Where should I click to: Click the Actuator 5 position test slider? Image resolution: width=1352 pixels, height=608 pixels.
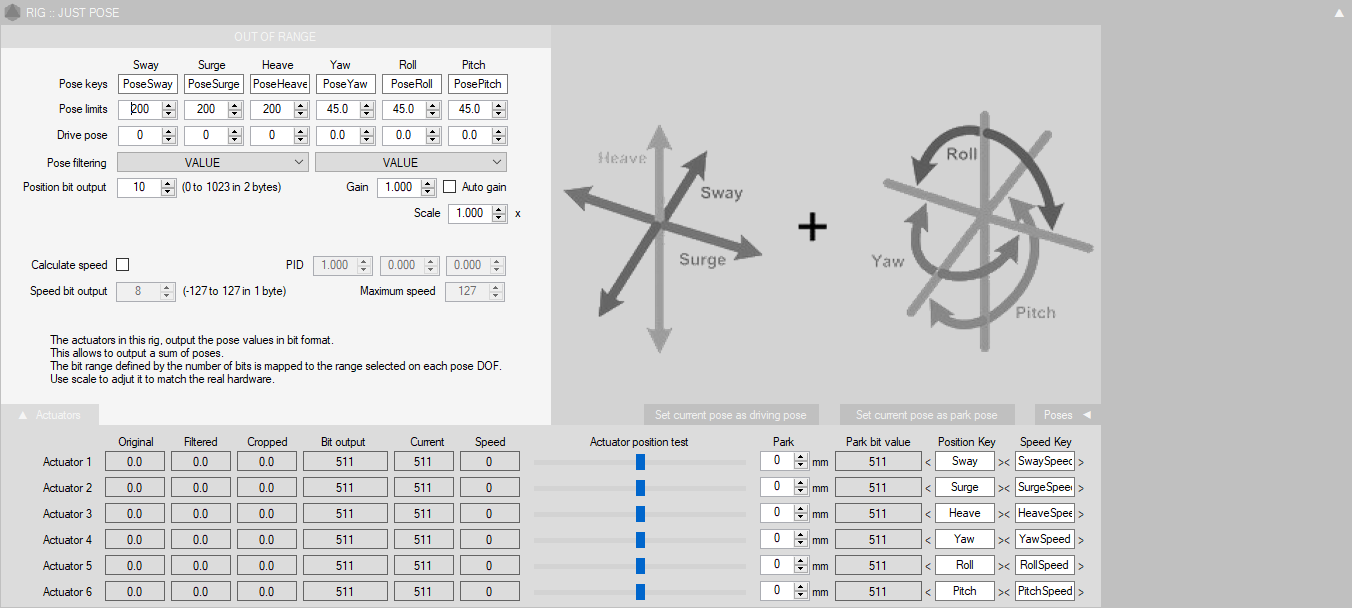640,566
